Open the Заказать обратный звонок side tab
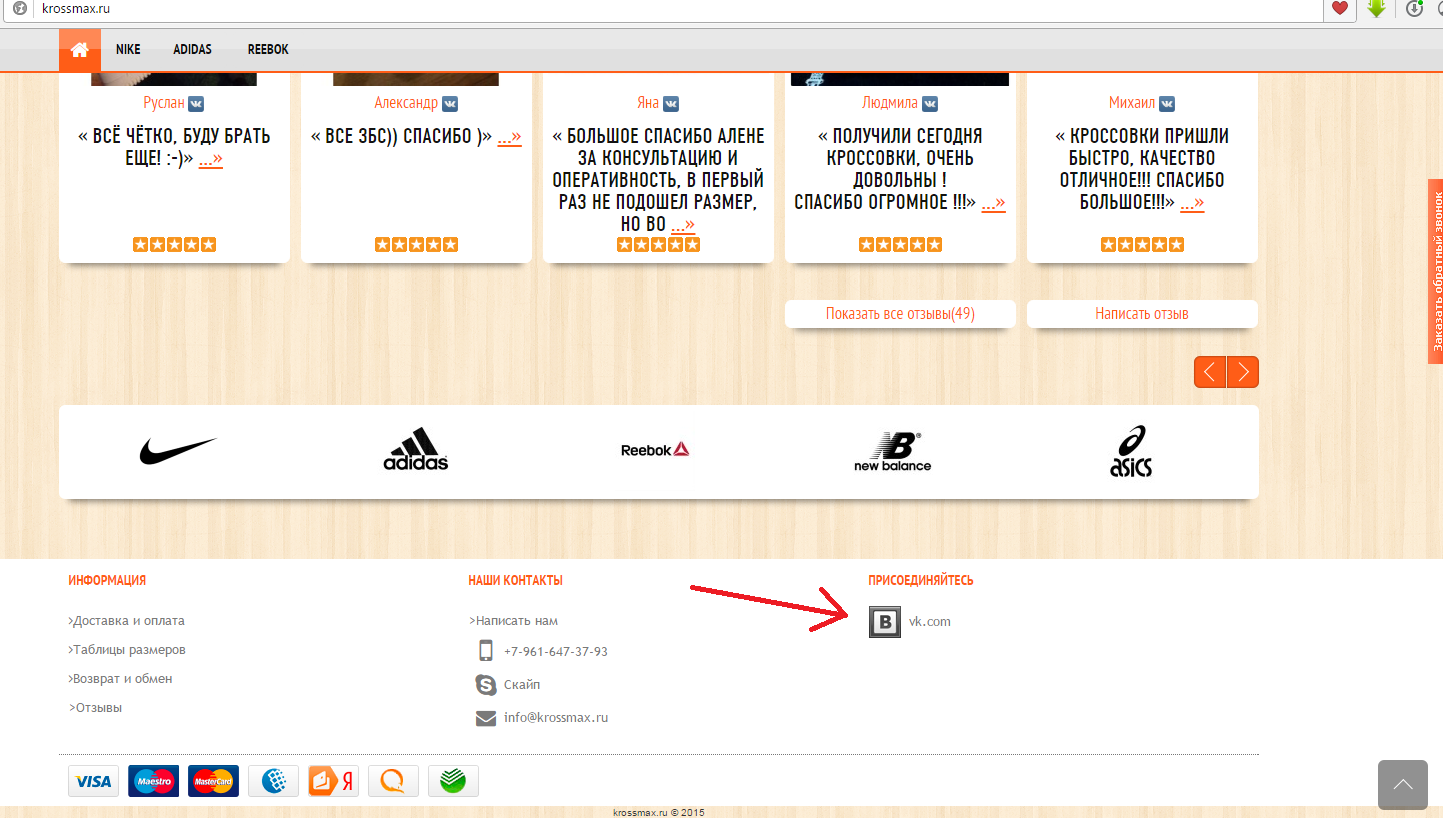Image resolution: width=1443 pixels, height=818 pixels. (1435, 271)
